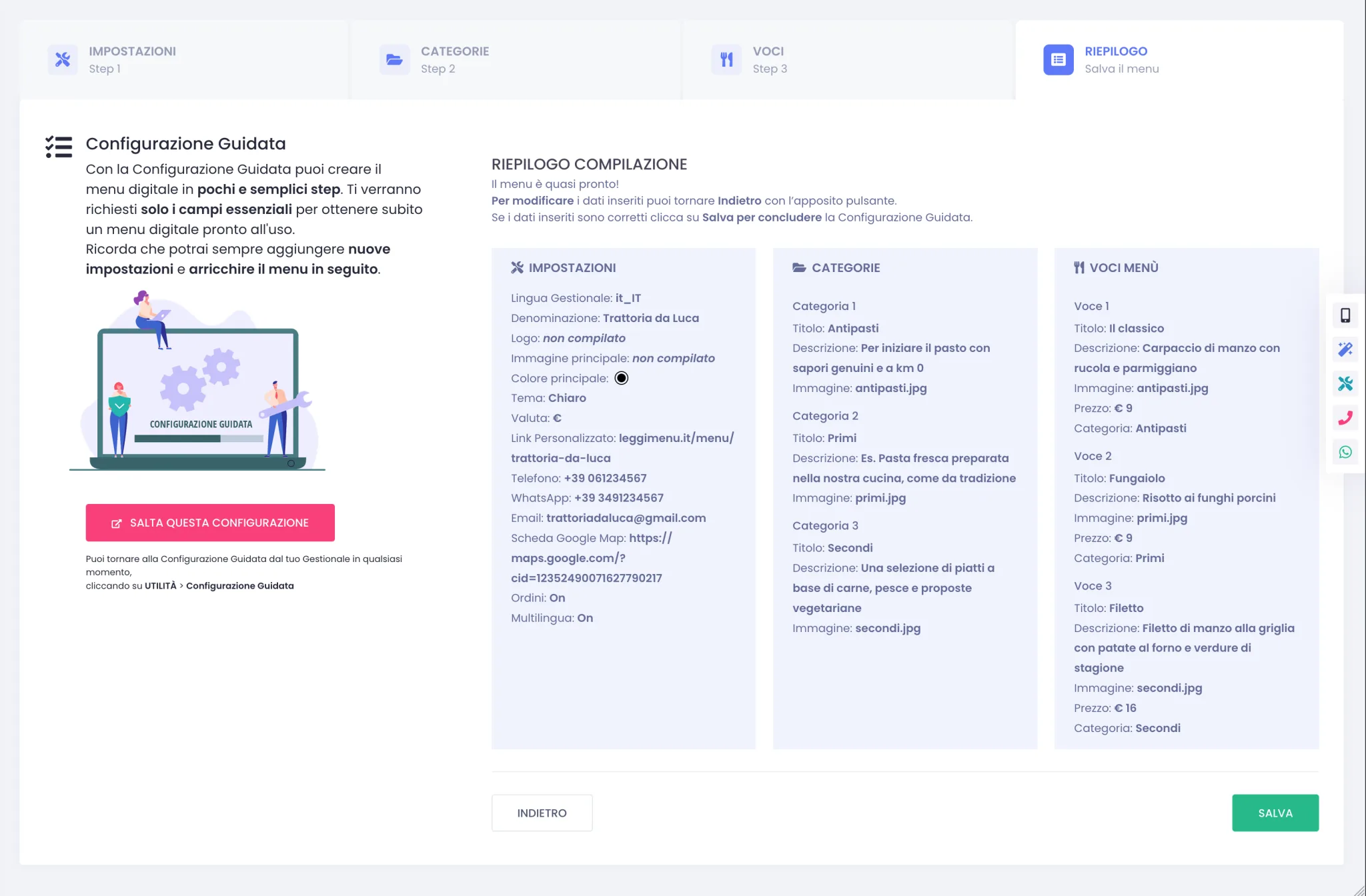Click Salta Questa Configurazione button

click(x=210, y=523)
